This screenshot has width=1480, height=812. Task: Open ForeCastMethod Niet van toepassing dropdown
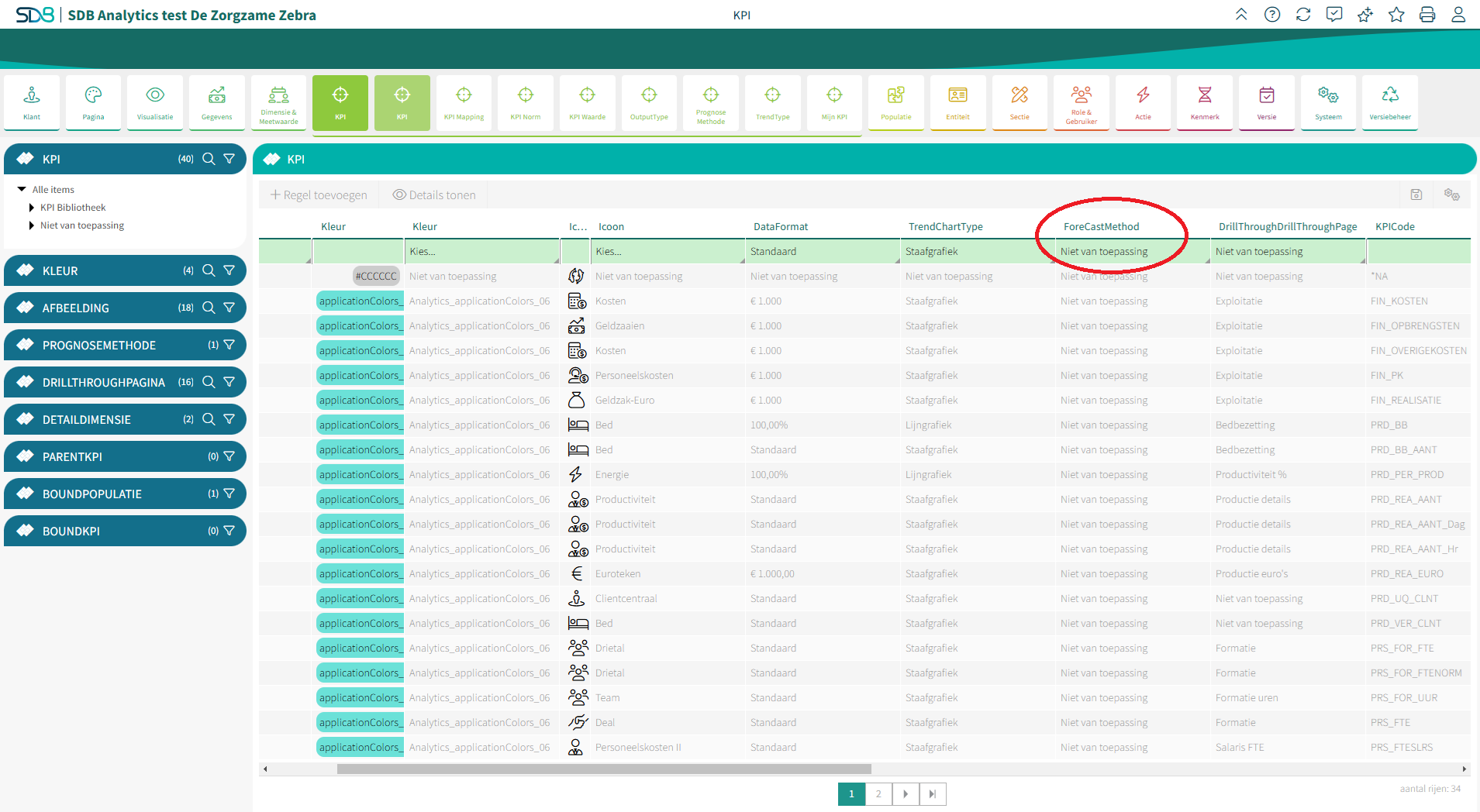[x=1133, y=252]
